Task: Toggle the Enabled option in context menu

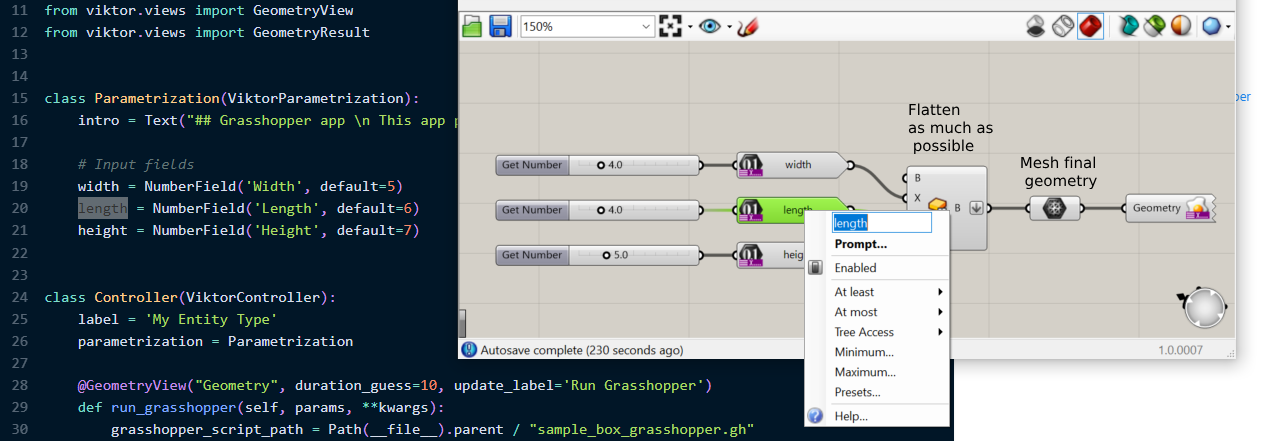Action: coord(855,268)
